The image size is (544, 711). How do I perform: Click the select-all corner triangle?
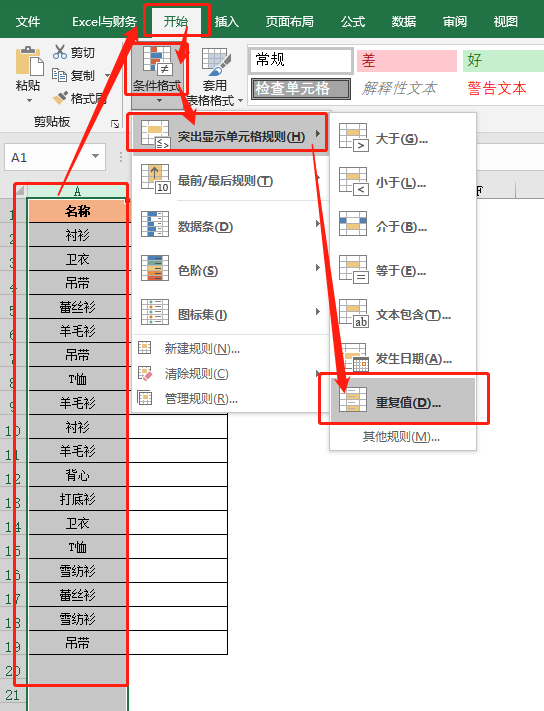point(20,190)
